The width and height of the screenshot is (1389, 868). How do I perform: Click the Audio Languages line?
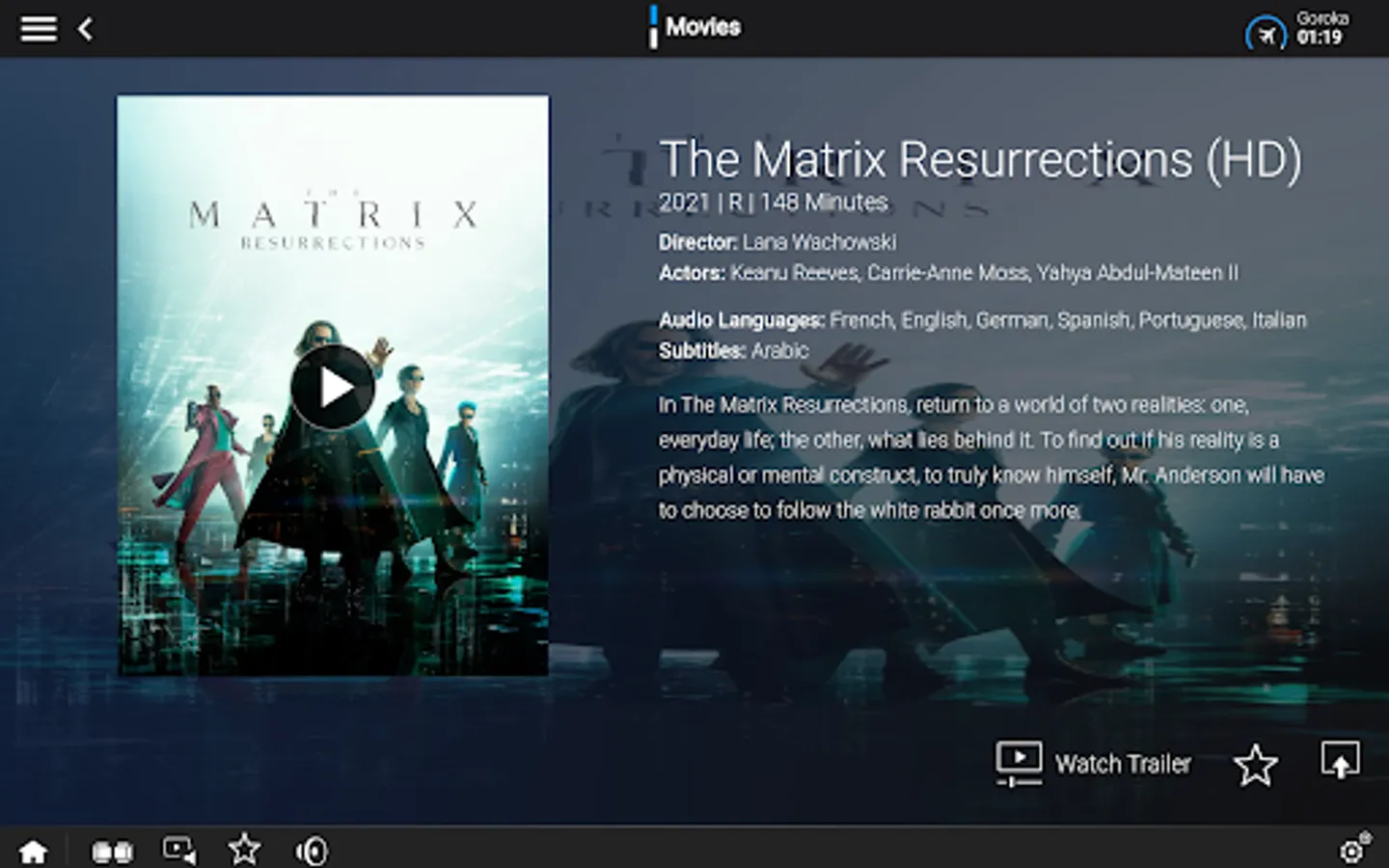click(982, 320)
